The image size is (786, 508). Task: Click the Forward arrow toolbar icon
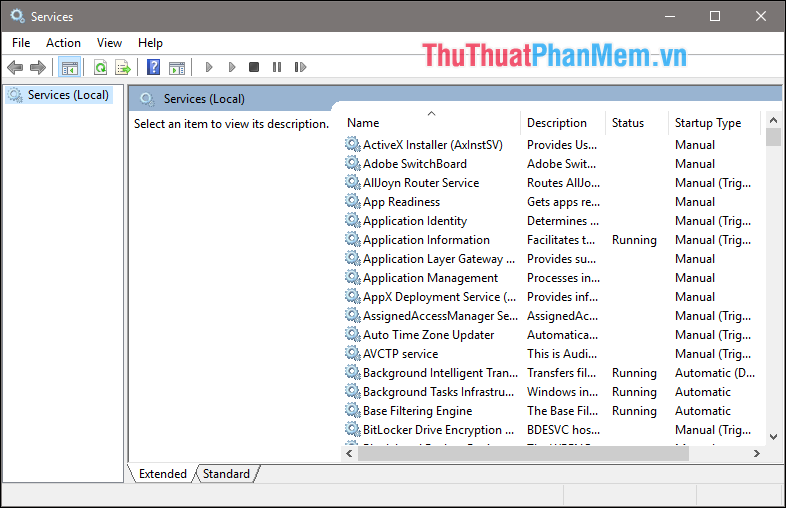pyautogui.click(x=38, y=67)
